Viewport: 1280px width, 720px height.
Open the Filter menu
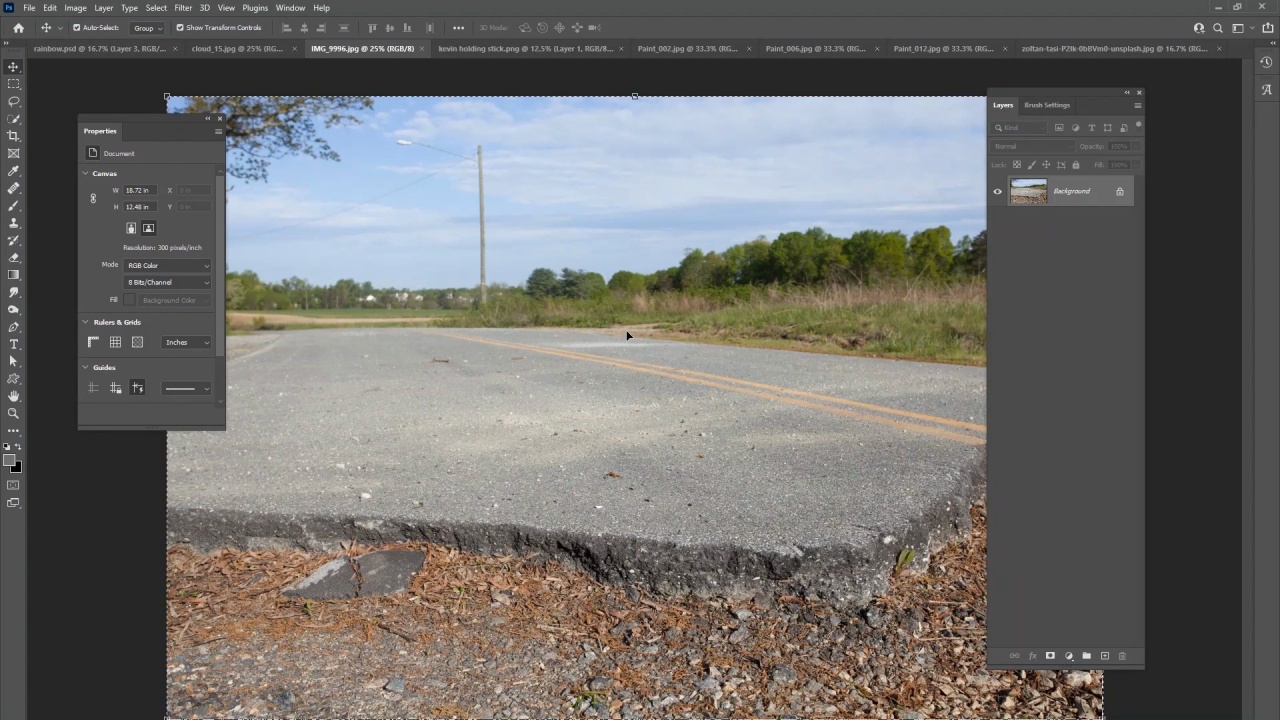coord(183,8)
